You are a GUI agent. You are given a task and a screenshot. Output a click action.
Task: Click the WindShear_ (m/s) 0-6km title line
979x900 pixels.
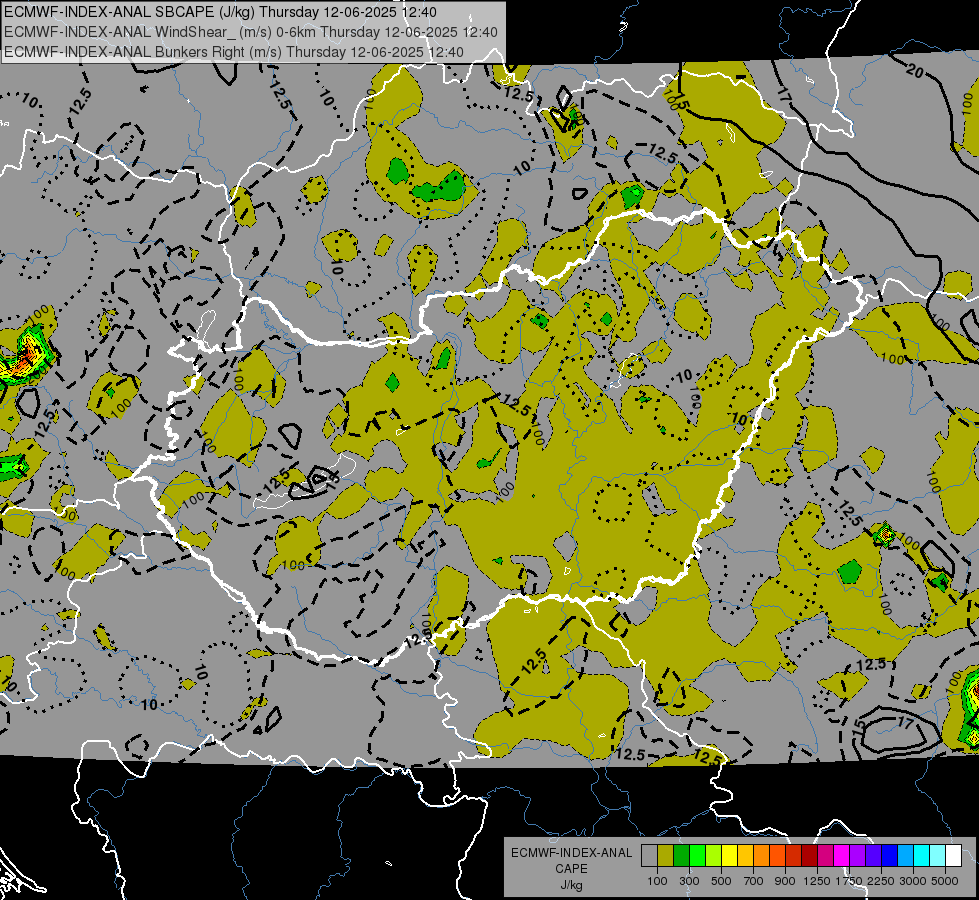[250, 31]
